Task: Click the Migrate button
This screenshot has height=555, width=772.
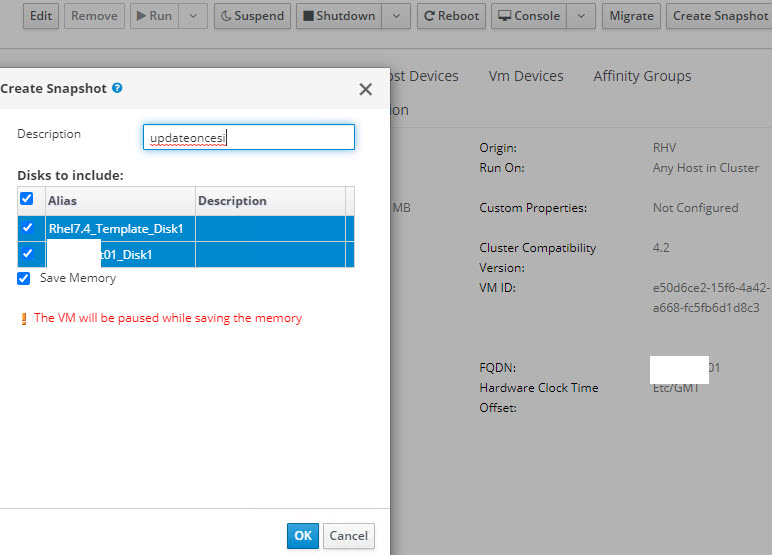Action: [631, 16]
